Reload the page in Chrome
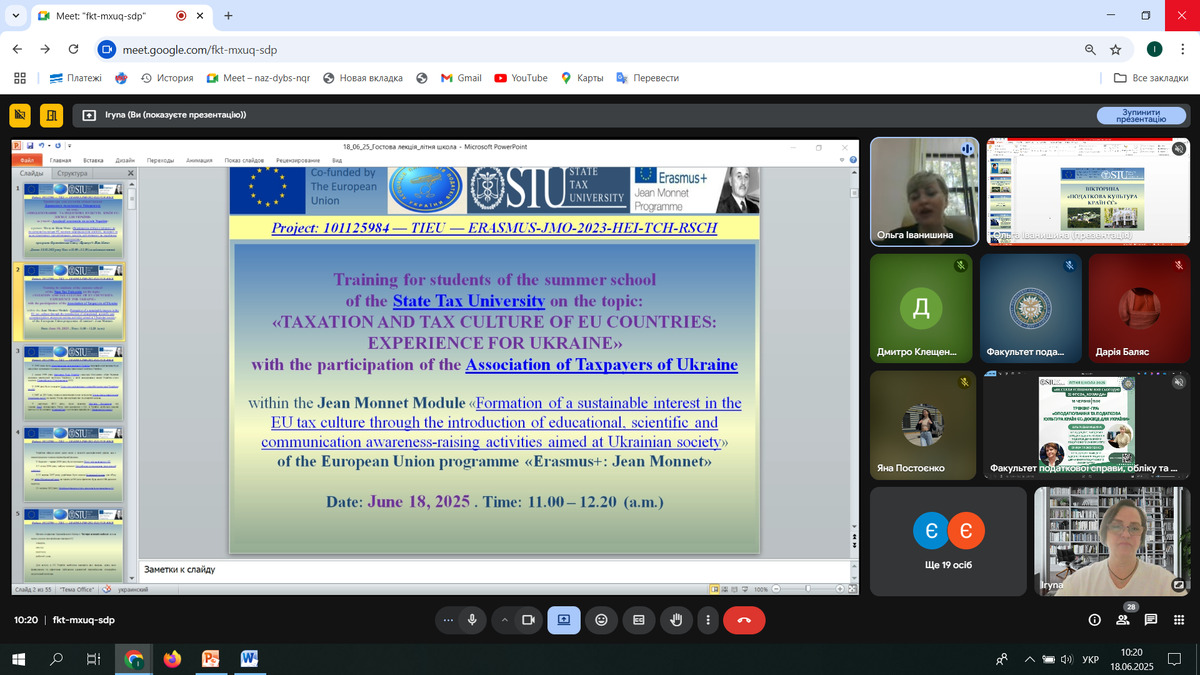Screen dimensions: 1200x675 [x=73, y=49]
